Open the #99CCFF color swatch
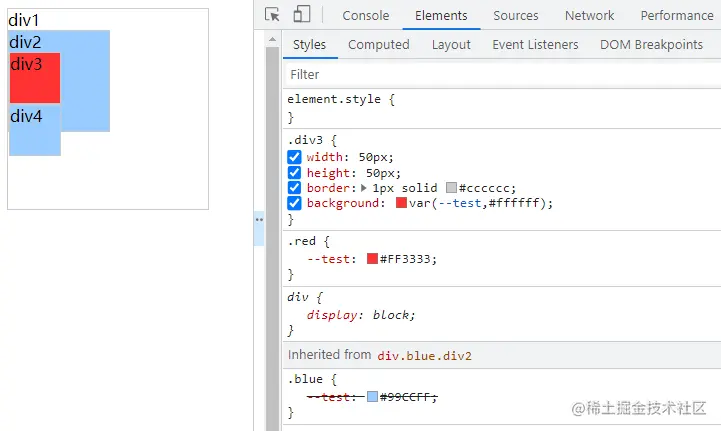721x431 pixels. tap(372, 397)
